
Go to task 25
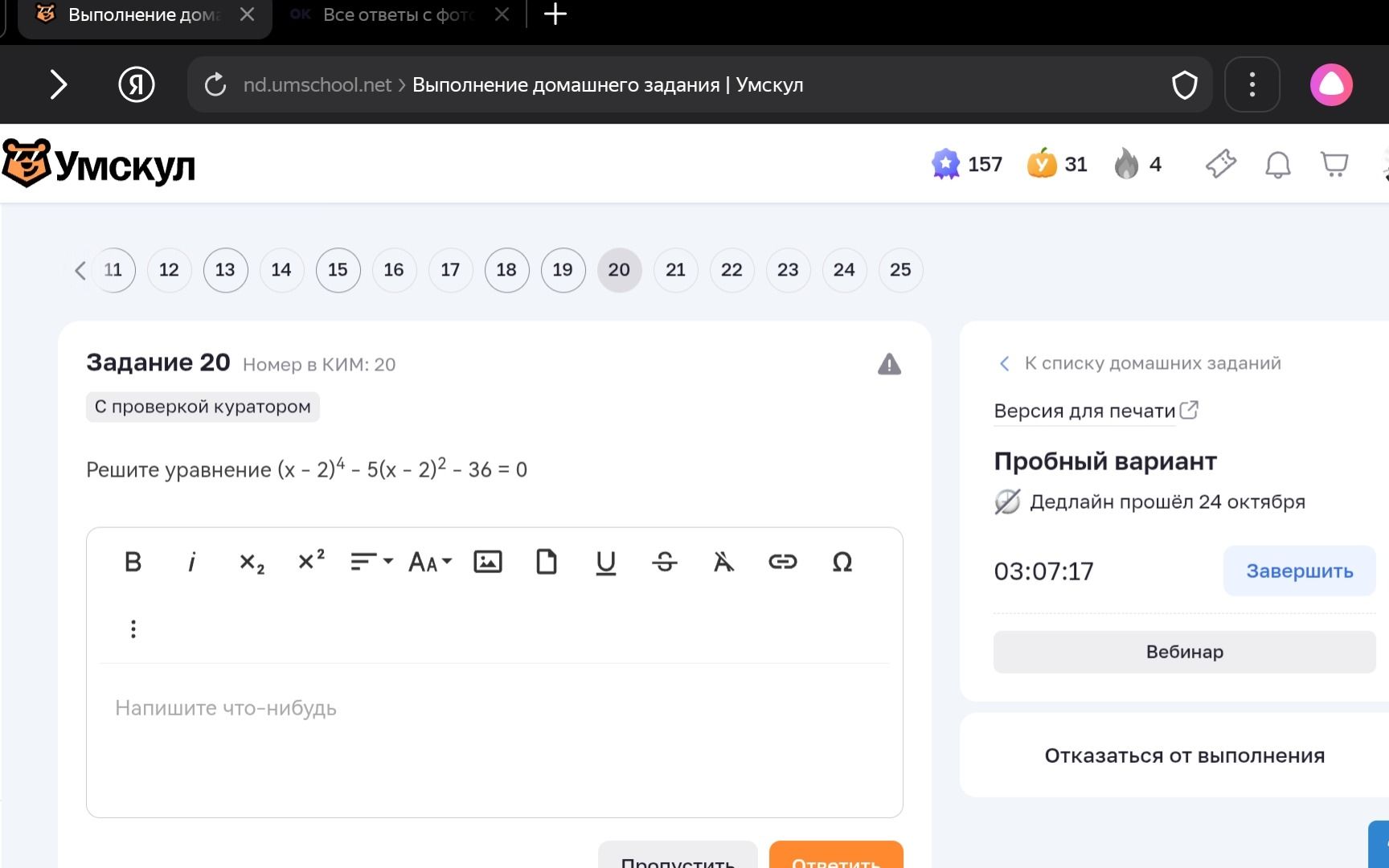pyautogui.click(x=900, y=270)
